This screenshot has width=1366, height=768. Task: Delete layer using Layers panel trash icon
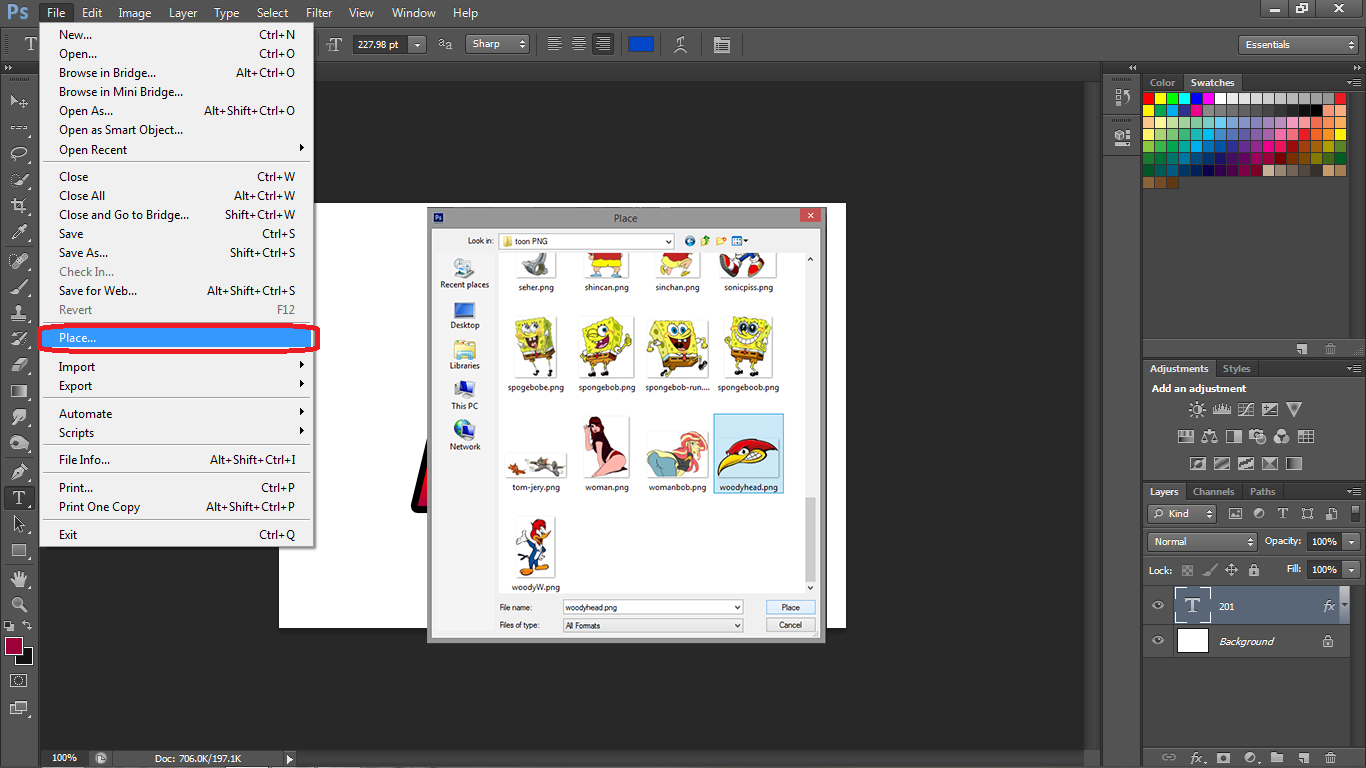click(x=1330, y=758)
